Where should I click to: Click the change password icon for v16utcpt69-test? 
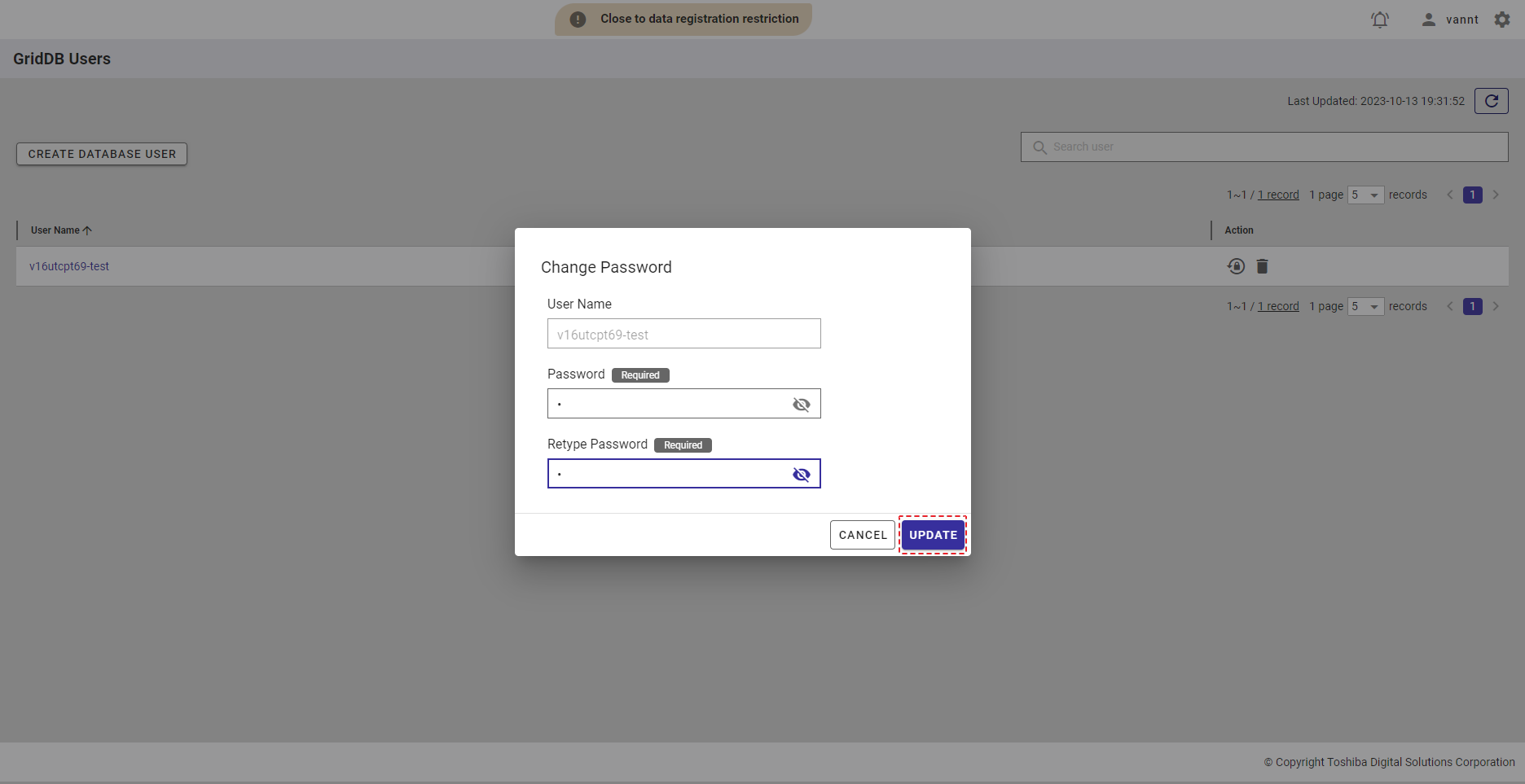(1236, 266)
